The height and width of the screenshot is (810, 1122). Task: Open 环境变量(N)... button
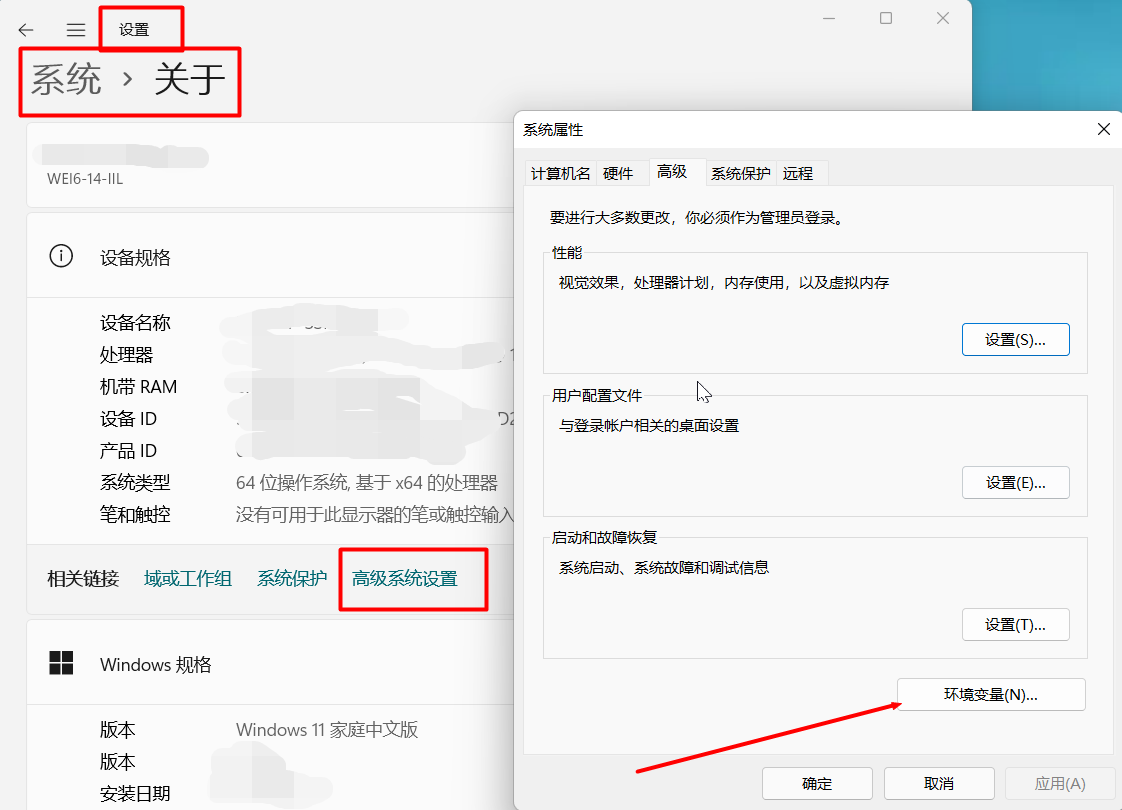tap(991, 695)
